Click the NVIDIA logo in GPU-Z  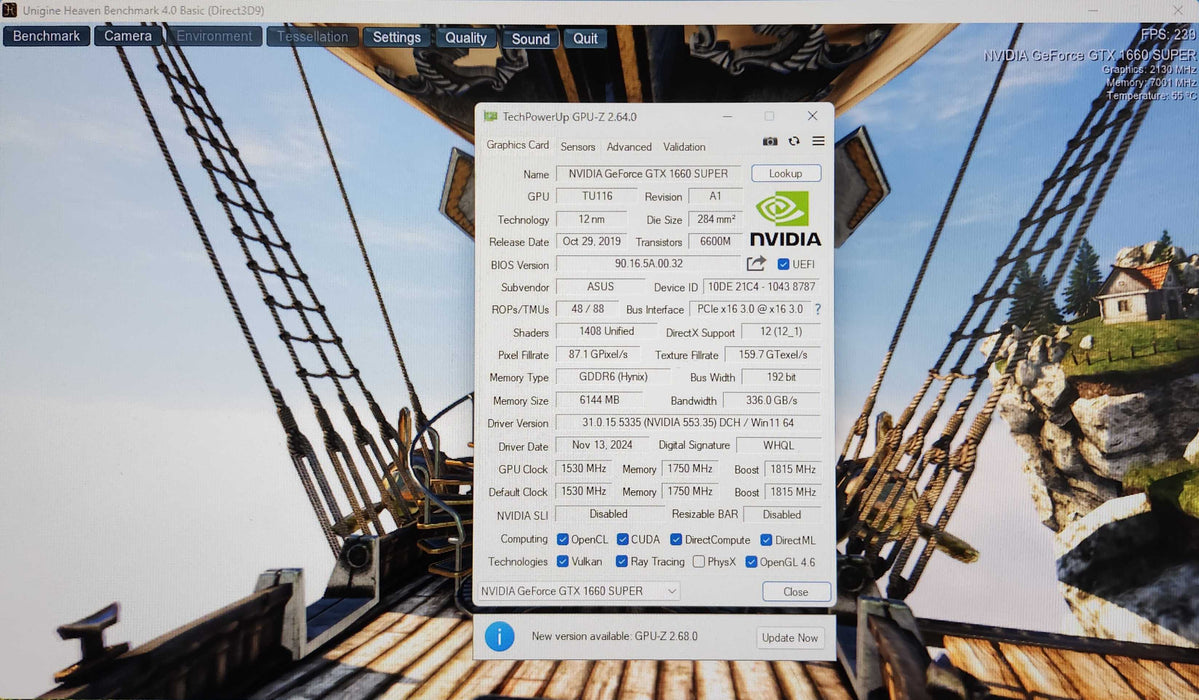[785, 218]
